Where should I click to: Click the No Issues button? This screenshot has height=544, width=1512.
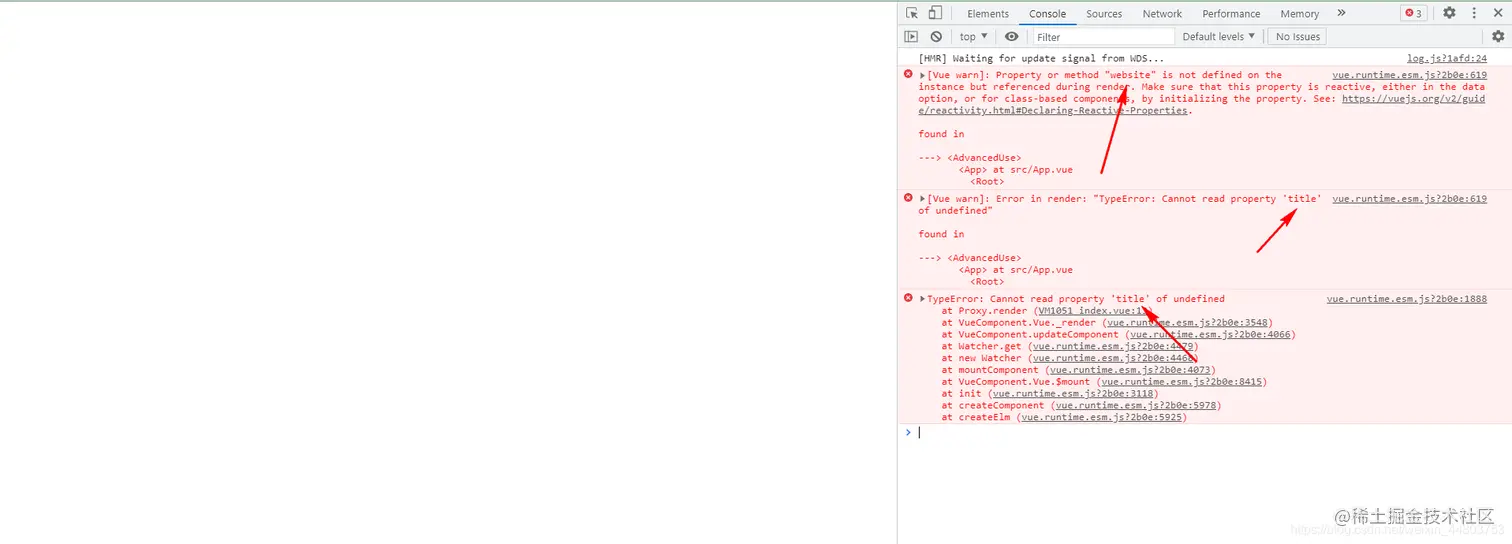[1297, 36]
